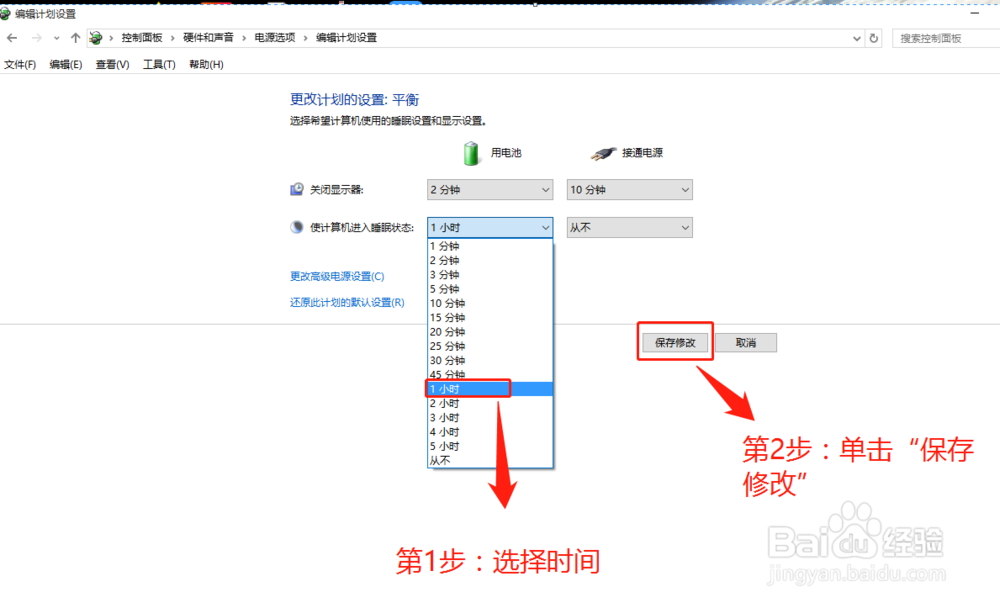This screenshot has height=608, width=1000.
Task: Click the up-one-level arrow in the toolbar
Action: point(76,37)
